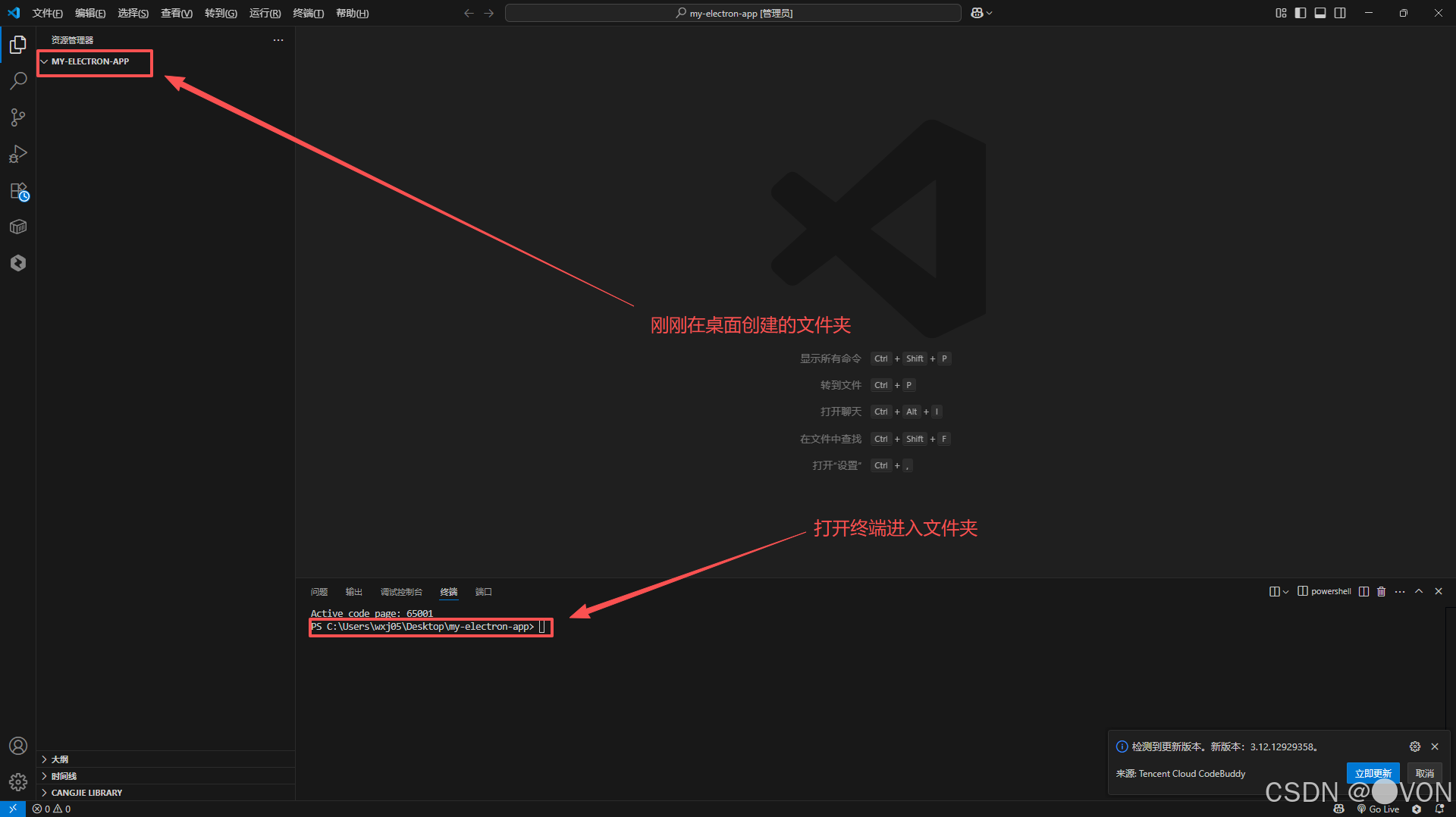Open the Search view in activity bar
This screenshot has width=1456, height=817.
tap(18, 81)
